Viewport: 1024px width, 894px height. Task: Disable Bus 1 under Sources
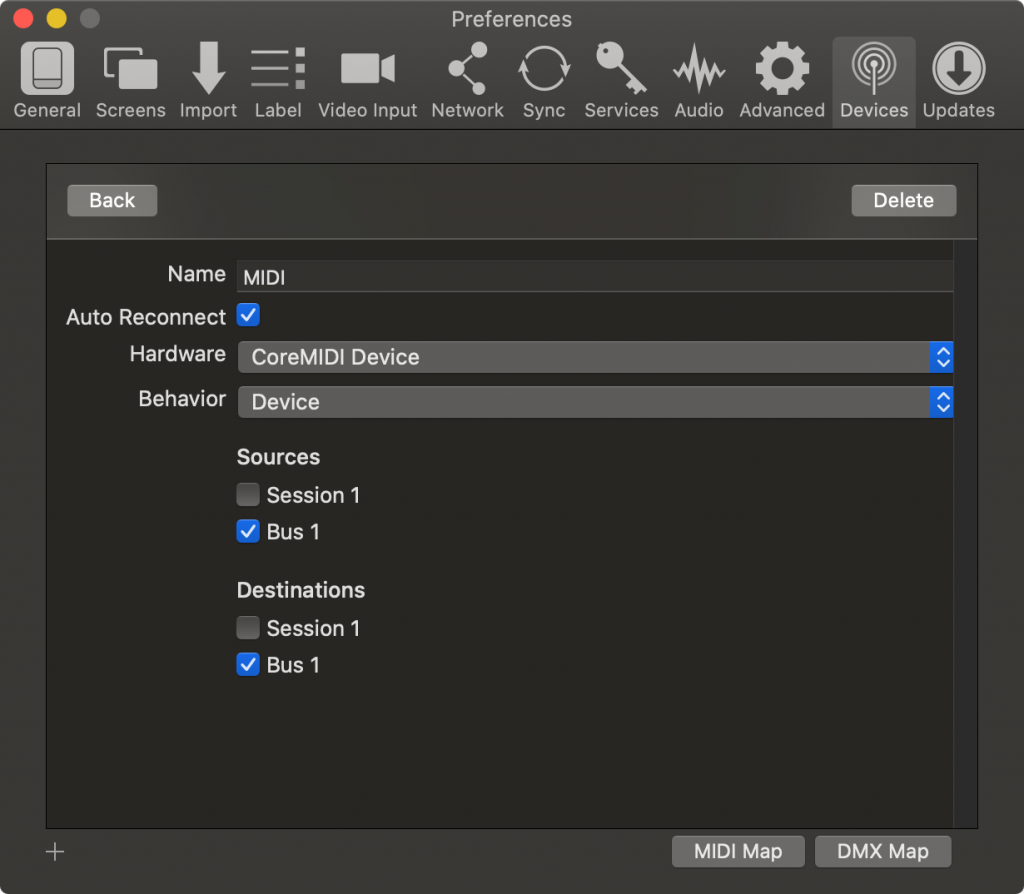pyautogui.click(x=248, y=531)
